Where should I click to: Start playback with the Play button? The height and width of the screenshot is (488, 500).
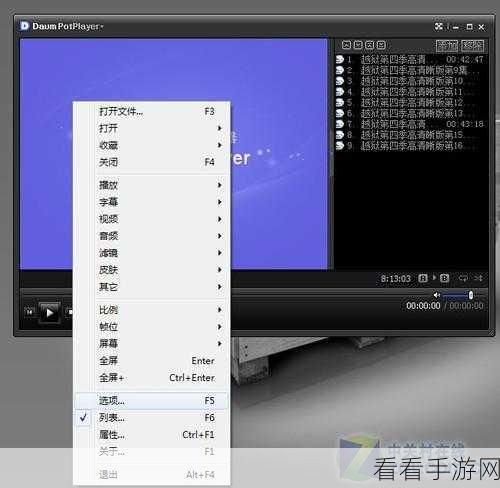tap(50, 313)
